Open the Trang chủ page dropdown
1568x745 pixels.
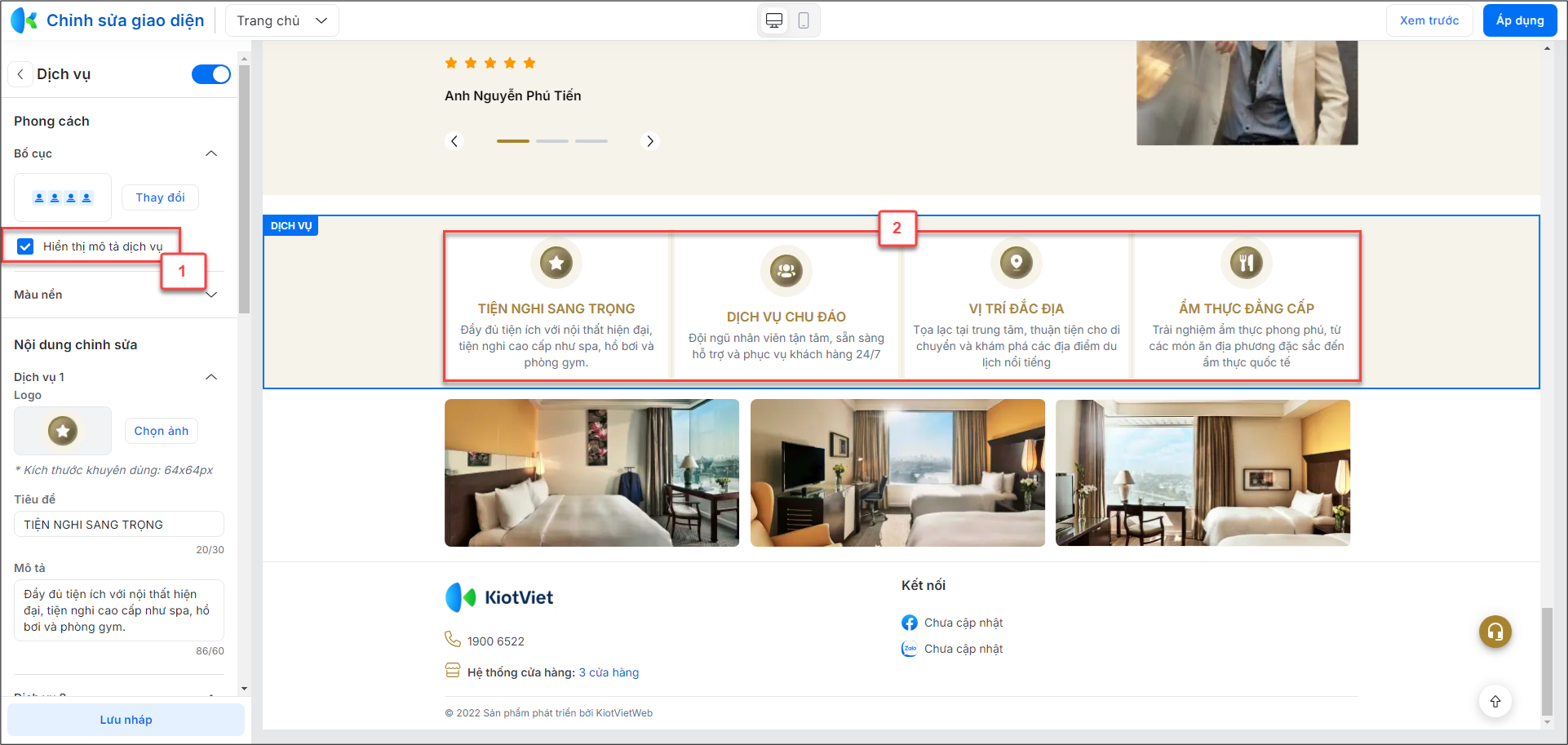(282, 20)
